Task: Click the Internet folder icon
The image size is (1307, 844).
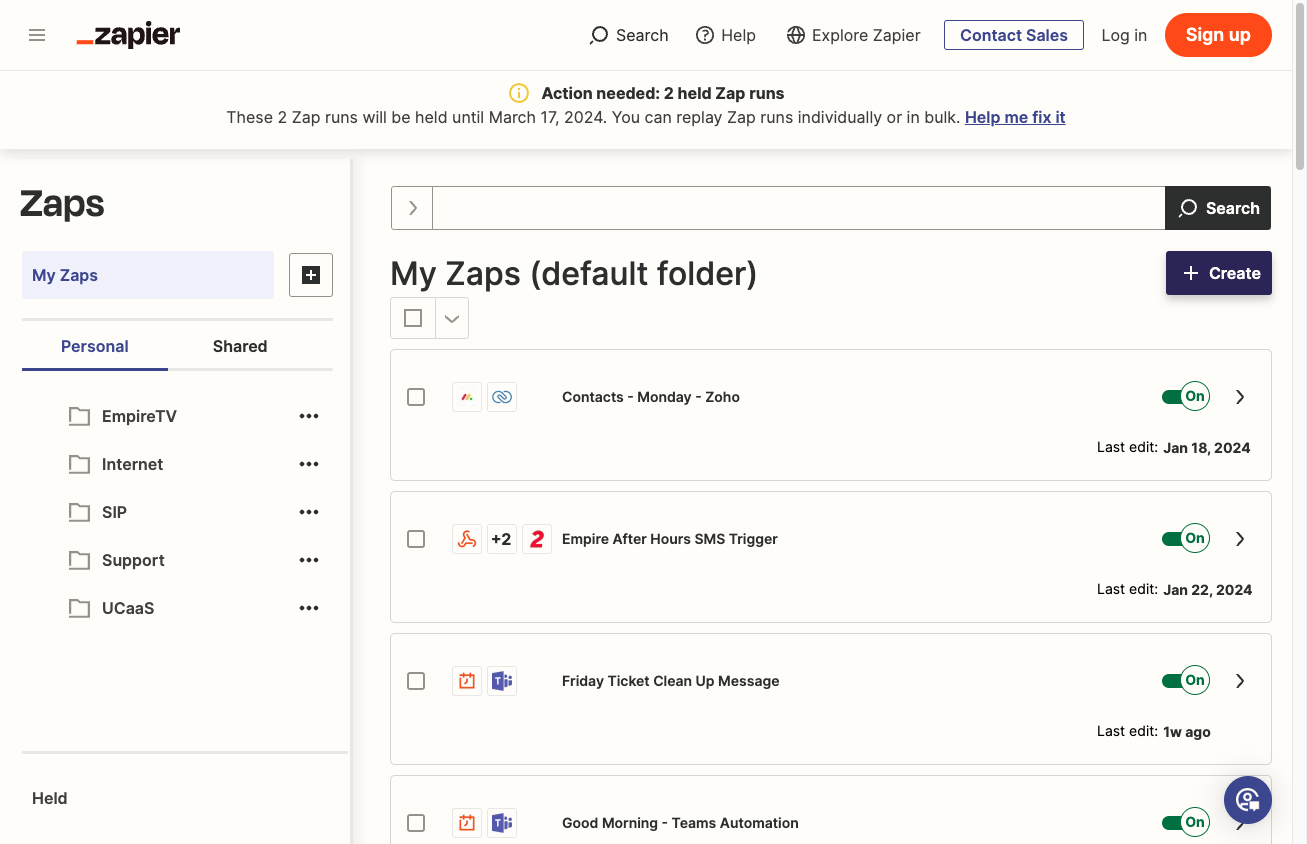Action: pos(79,464)
